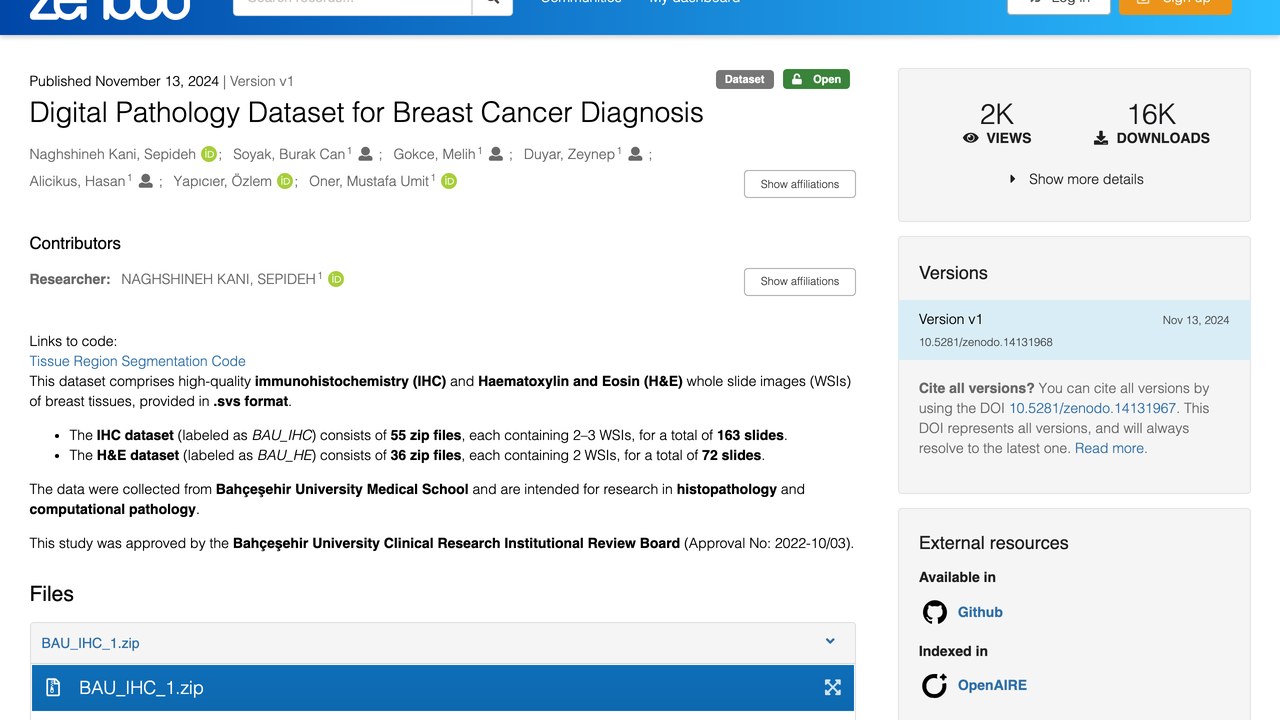Open Sepideh Naghshineh Kani's ORCID icon in authors
The image size is (1280, 720).
[209, 154]
